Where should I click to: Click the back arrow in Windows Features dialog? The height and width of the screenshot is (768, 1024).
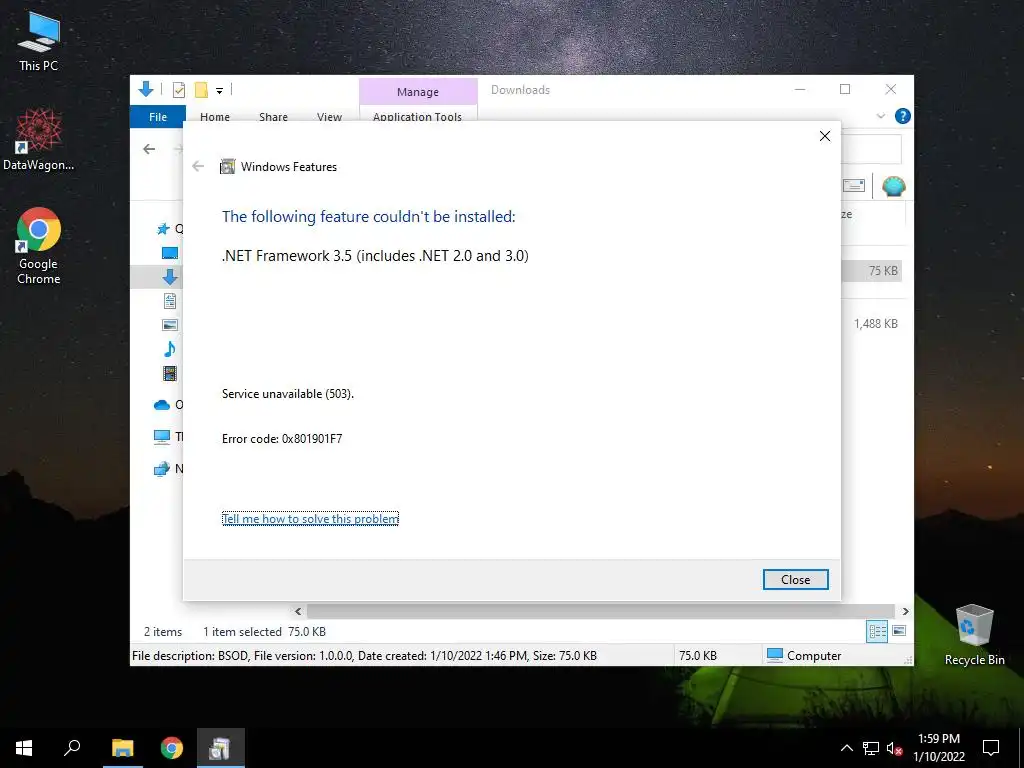coord(199,167)
